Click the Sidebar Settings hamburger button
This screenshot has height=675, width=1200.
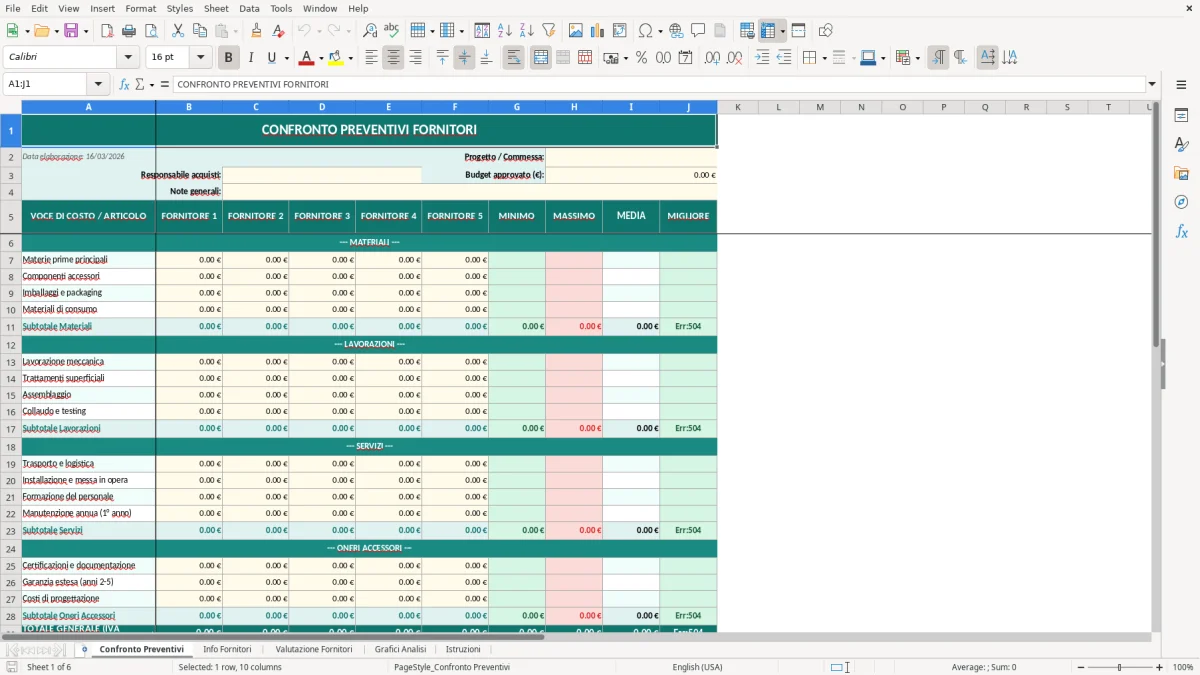tap(1181, 84)
